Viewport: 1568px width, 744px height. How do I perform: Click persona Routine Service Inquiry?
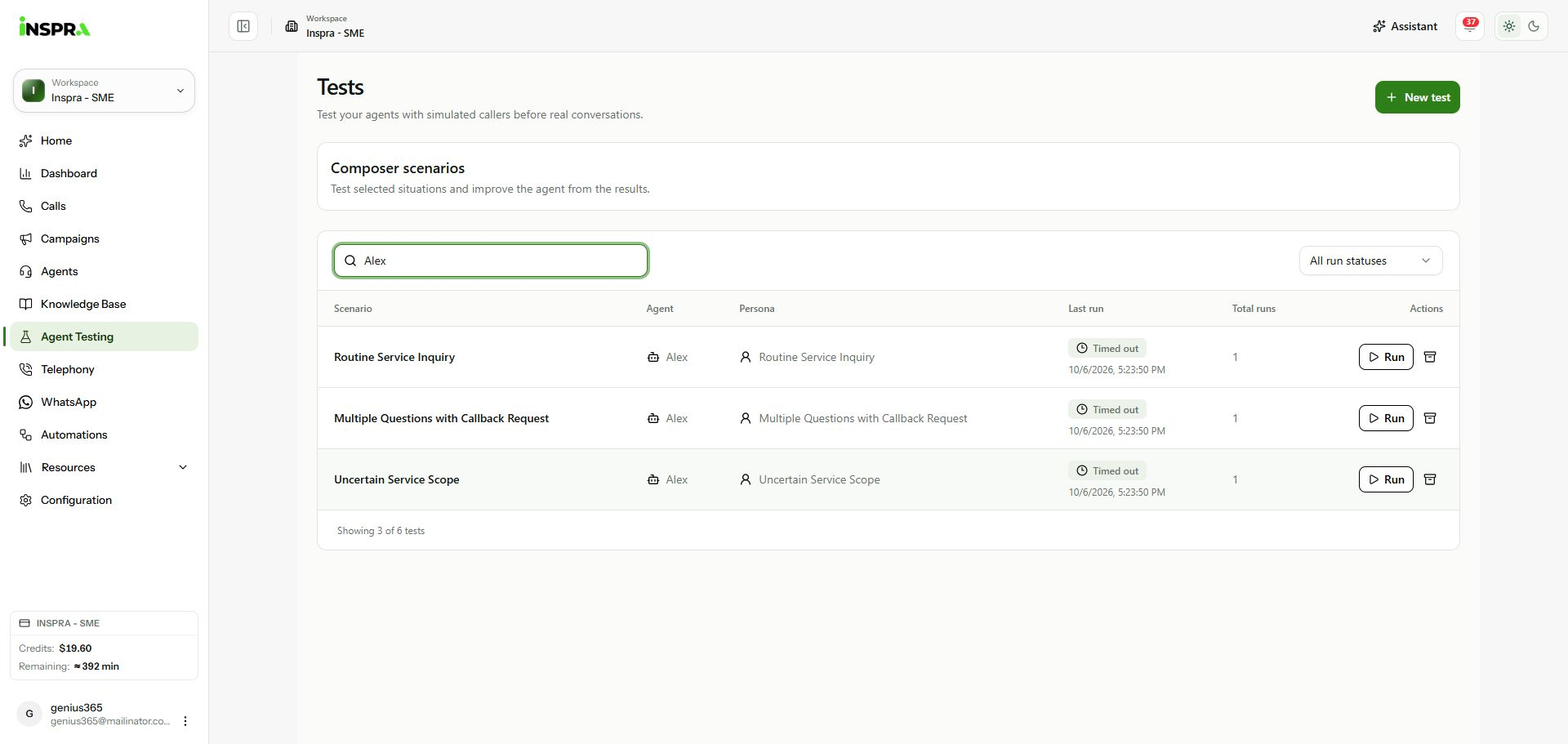coord(807,357)
